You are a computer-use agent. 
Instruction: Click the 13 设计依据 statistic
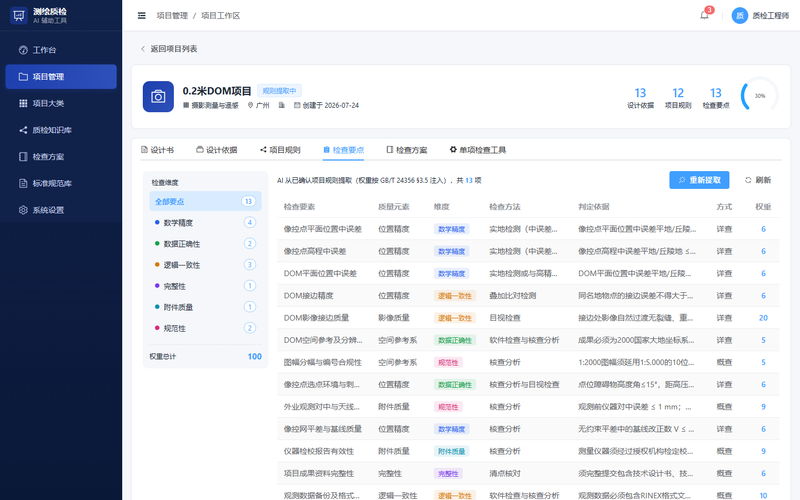click(x=640, y=97)
